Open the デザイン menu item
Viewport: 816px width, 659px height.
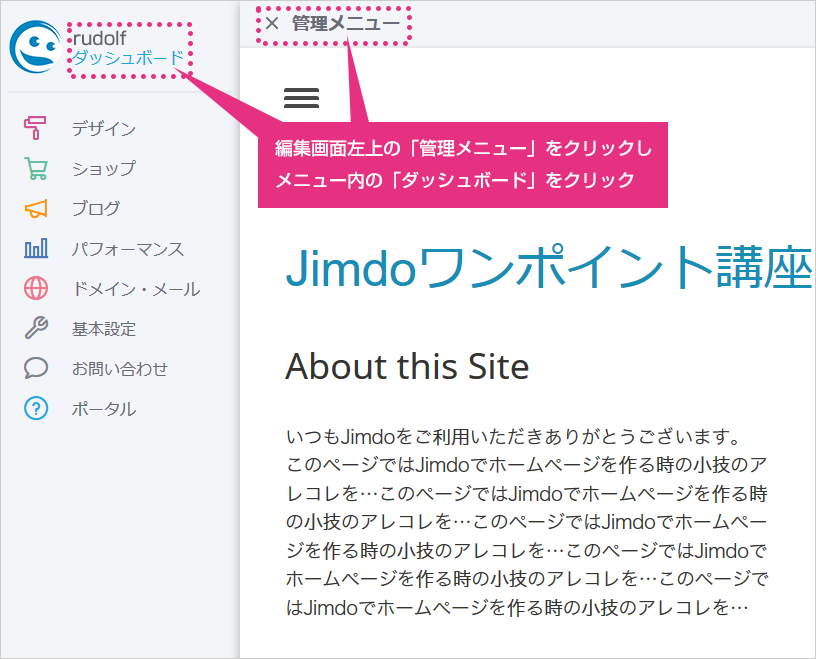pyautogui.click(x=104, y=129)
